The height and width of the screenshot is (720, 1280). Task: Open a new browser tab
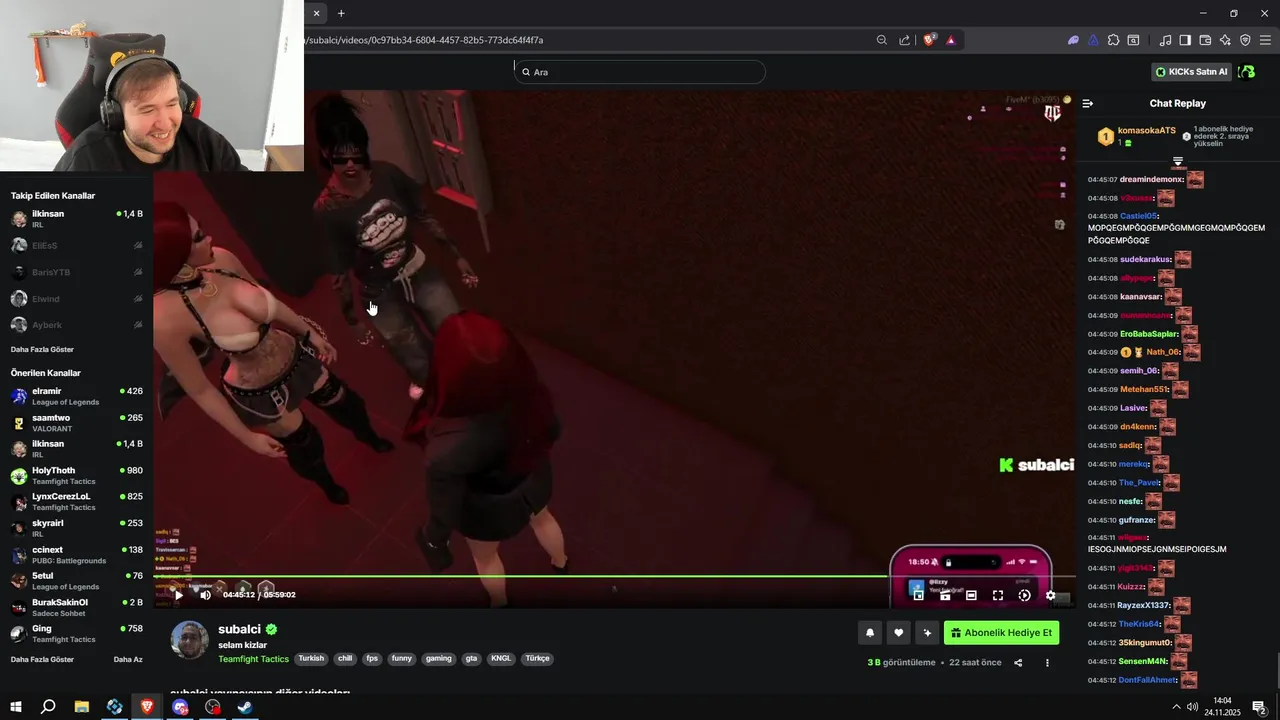pyautogui.click(x=341, y=13)
